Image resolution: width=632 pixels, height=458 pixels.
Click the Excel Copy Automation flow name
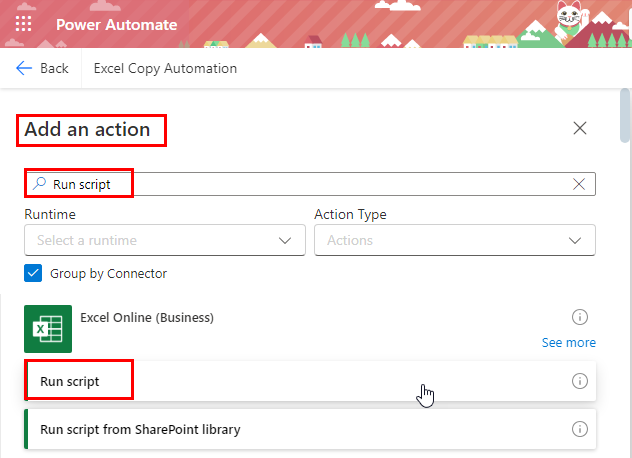(165, 68)
